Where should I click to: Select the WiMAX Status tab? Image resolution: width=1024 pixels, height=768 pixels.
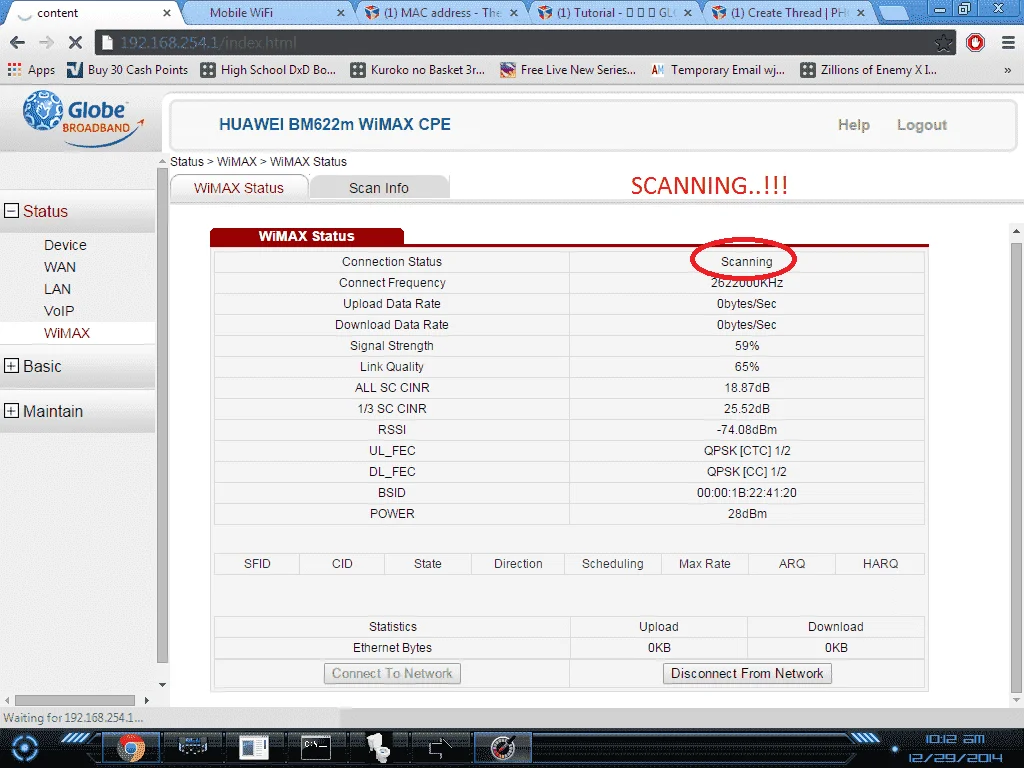(238, 187)
